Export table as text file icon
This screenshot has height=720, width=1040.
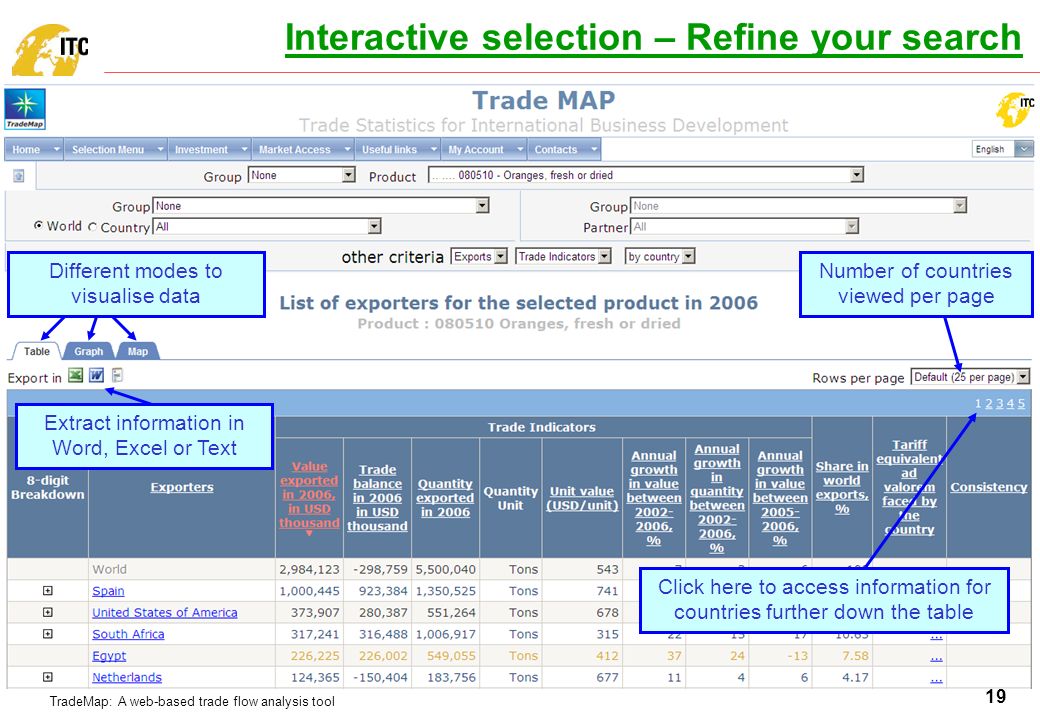tap(117, 375)
